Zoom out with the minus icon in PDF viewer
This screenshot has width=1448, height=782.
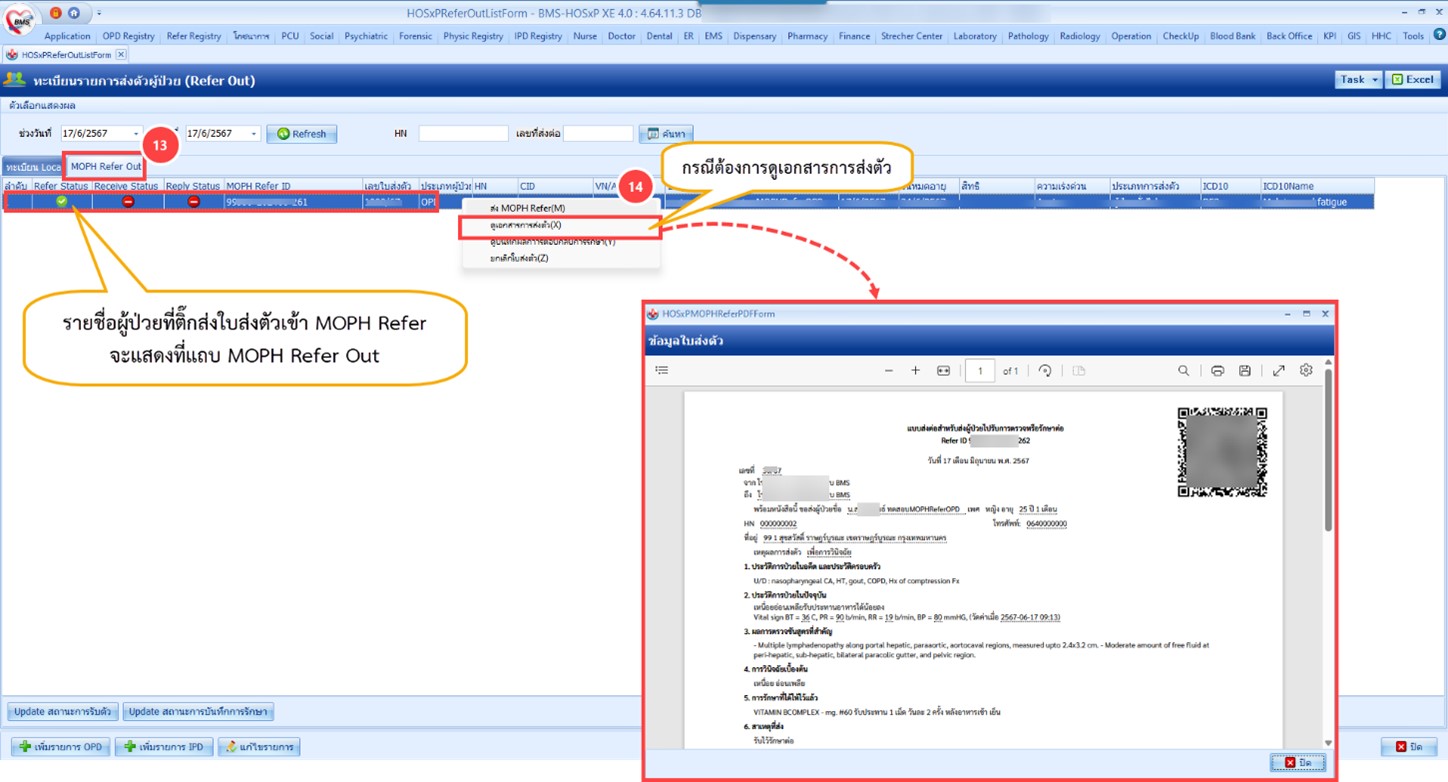pos(888,371)
